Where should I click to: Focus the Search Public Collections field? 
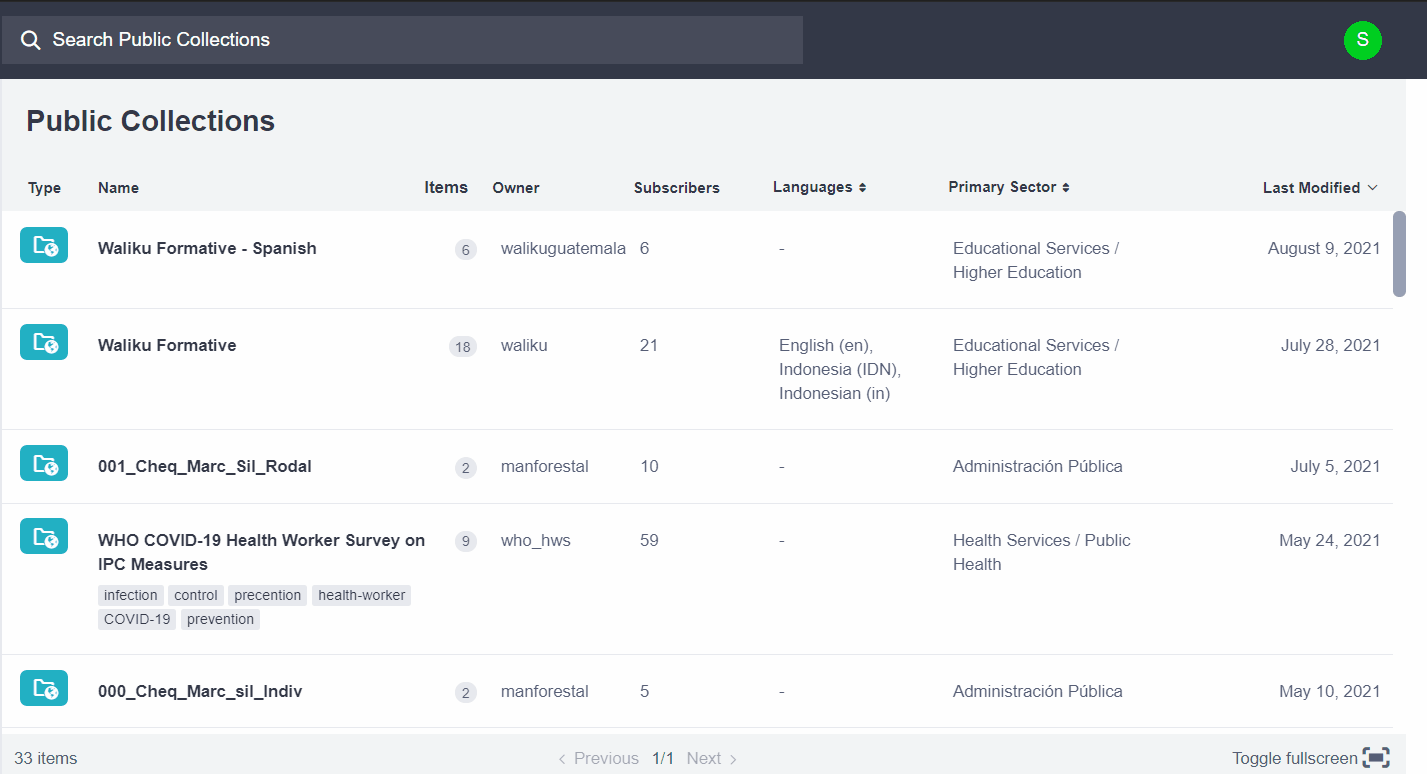420,40
